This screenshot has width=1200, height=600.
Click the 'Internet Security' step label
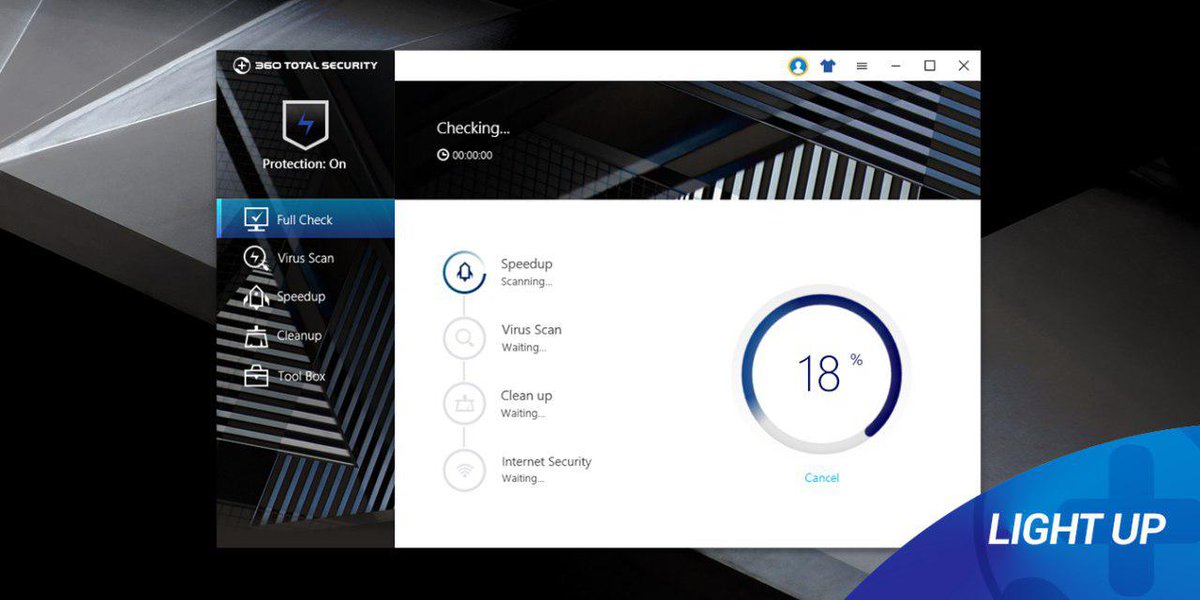pyautogui.click(x=546, y=462)
